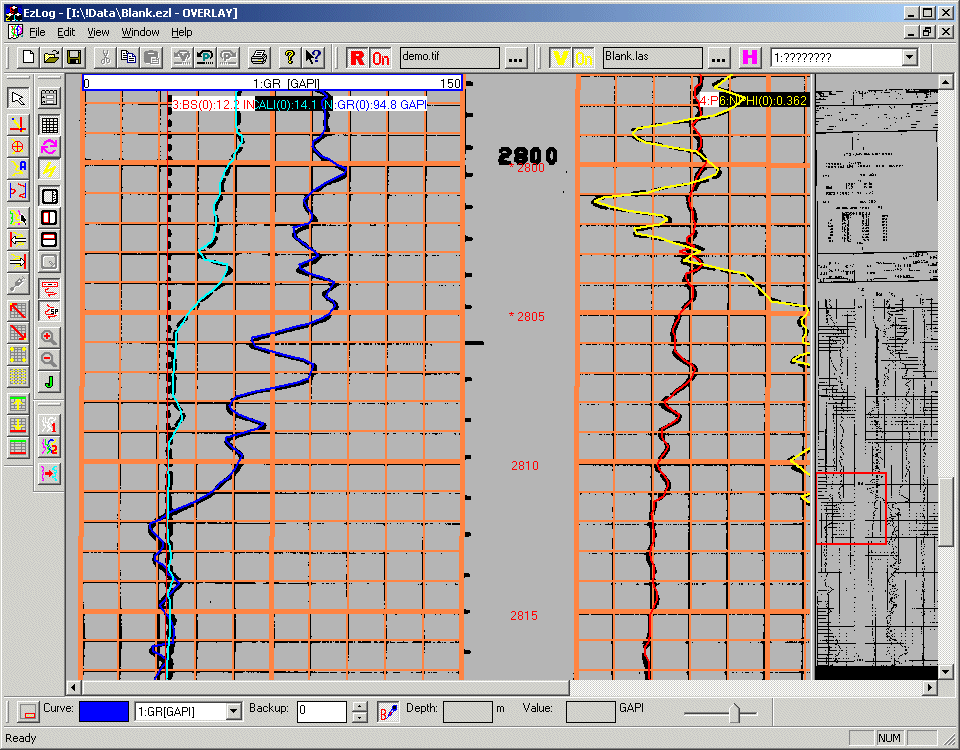960x750 pixels.
Task: Click browse button next to Blank.las
Action: (718, 58)
